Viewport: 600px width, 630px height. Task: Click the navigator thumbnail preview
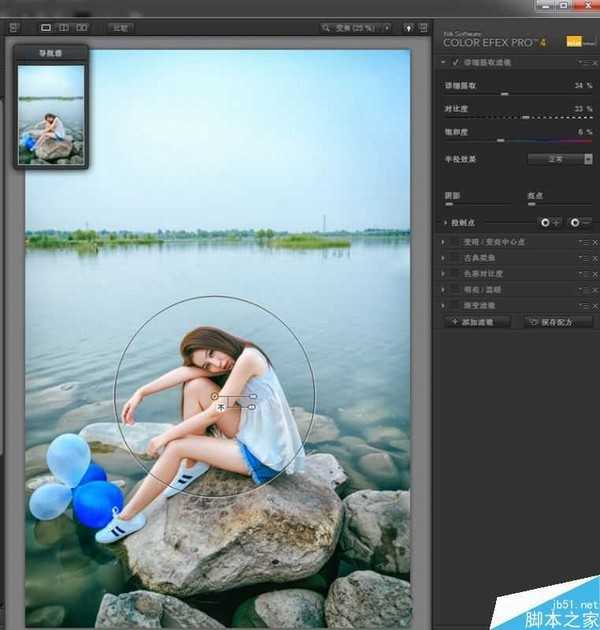tap(51, 112)
